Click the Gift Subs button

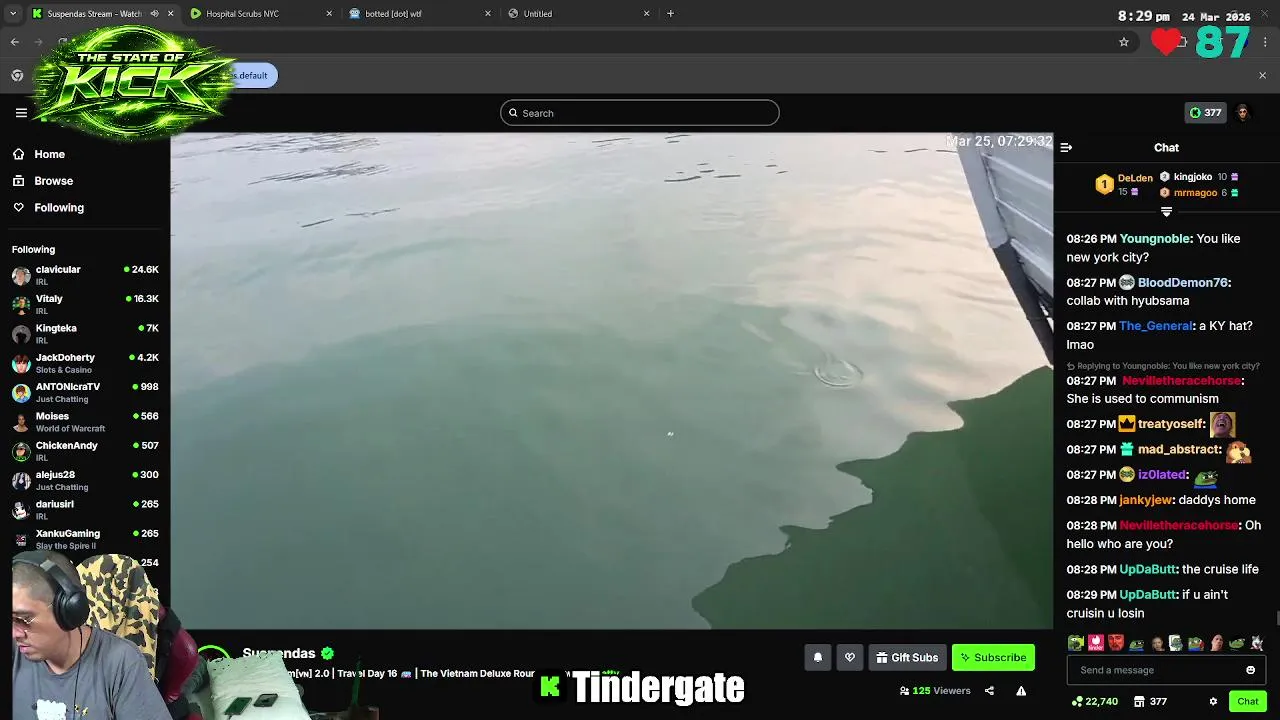pos(907,658)
